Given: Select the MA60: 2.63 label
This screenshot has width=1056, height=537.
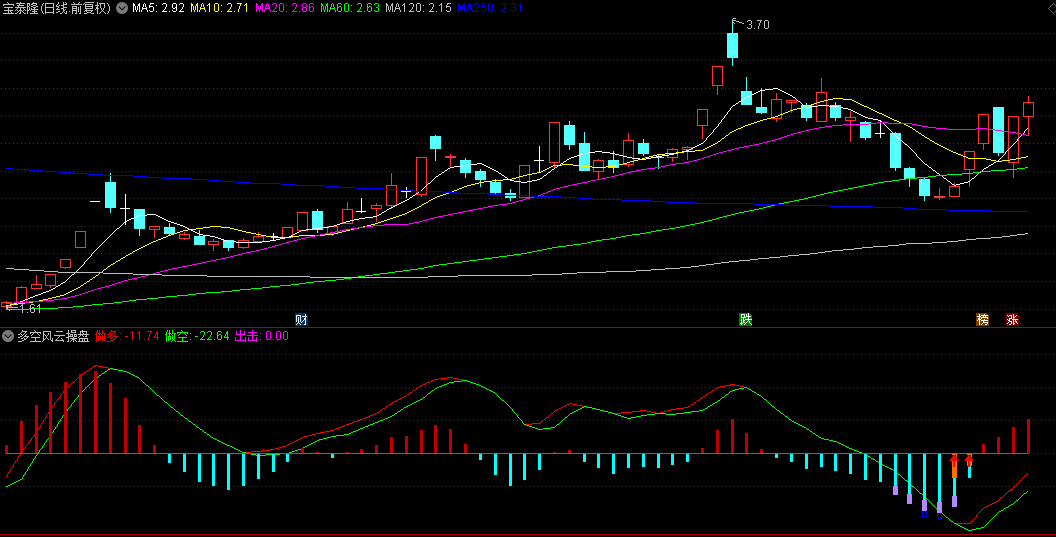Looking at the screenshot, I should (x=350, y=8).
